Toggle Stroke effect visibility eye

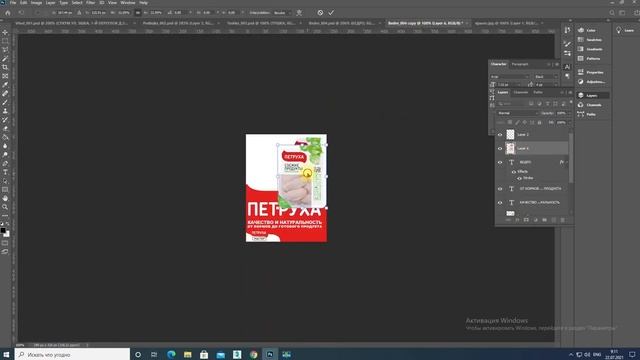(x=519, y=178)
